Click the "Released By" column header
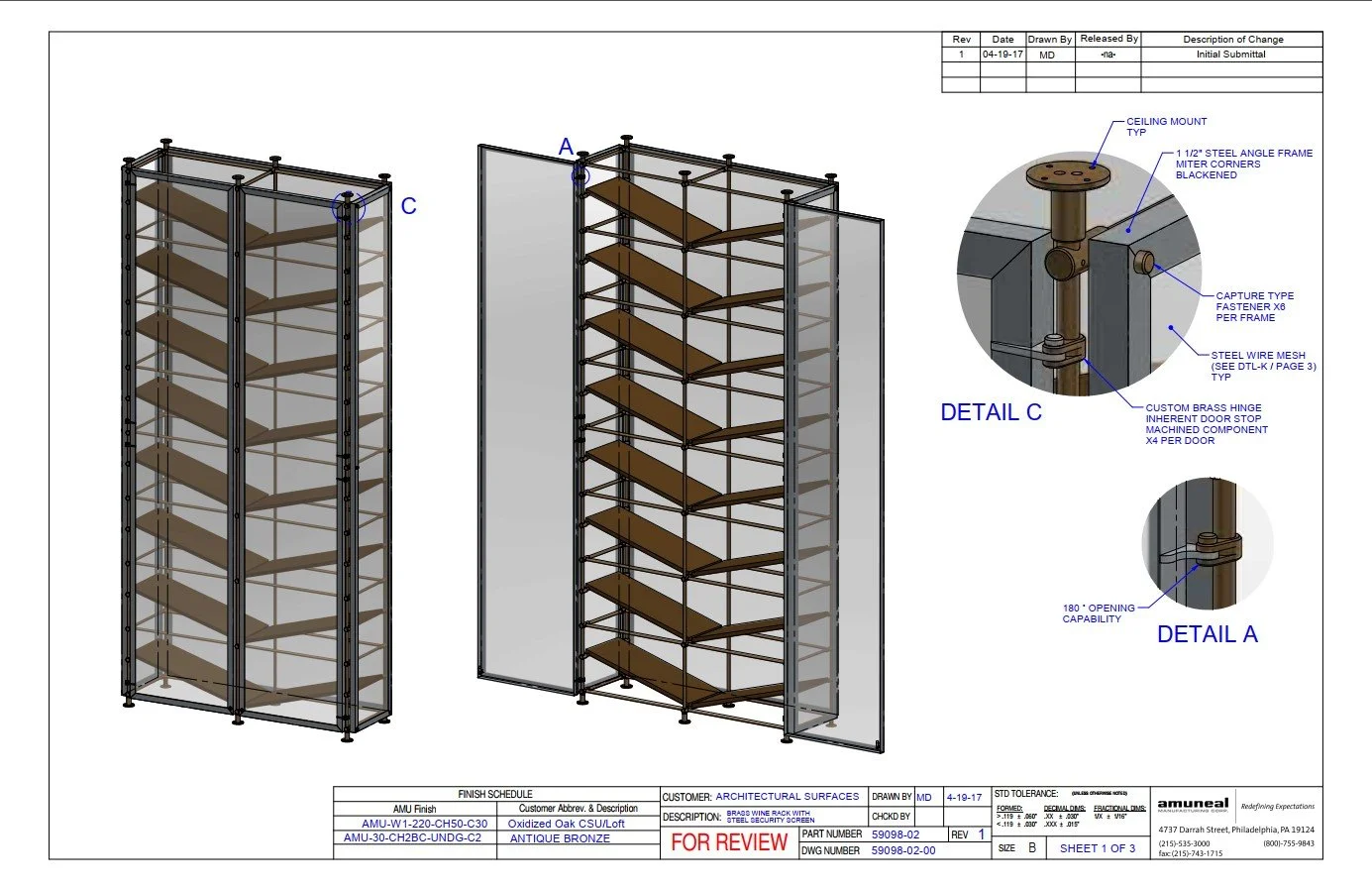 pyautogui.click(x=1109, y=39)
